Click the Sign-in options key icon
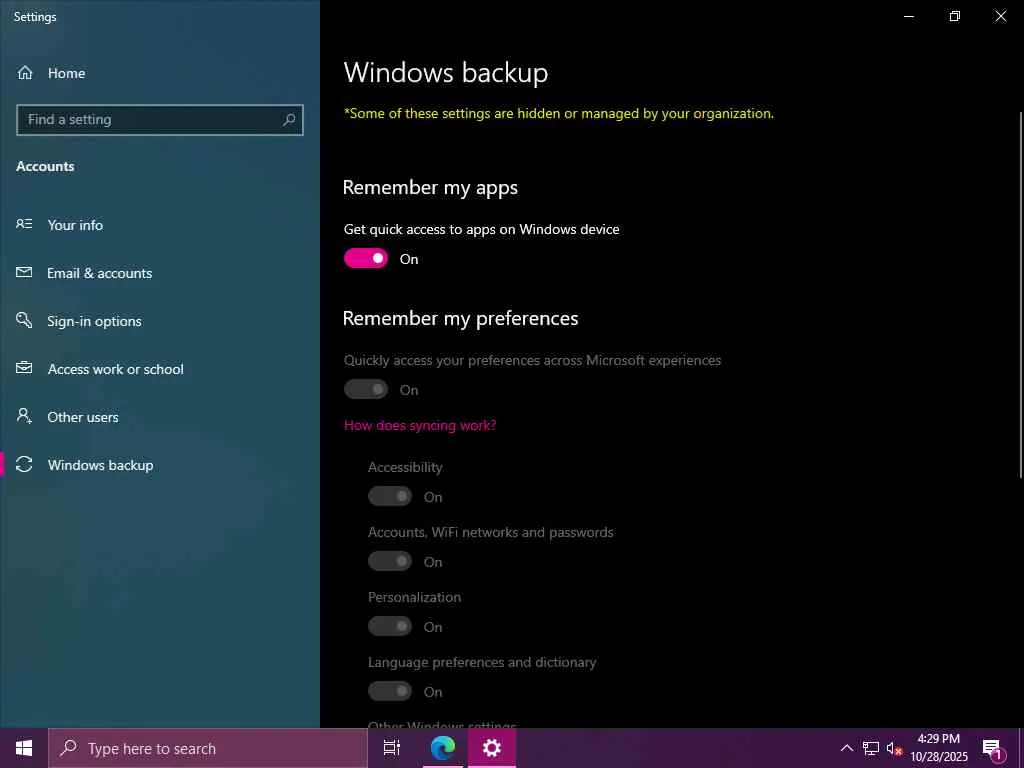The width and height of the screenshot is (1024, 768). [x=24, y=320]
